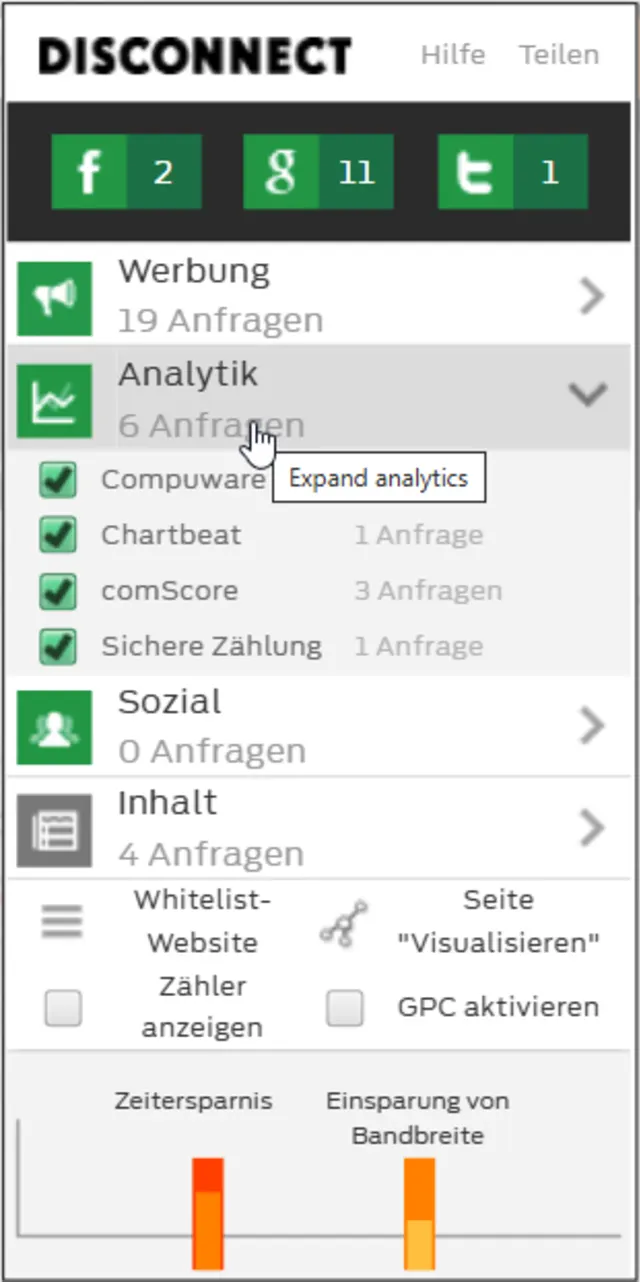Enable the GPC aktivieren checkbox
640x1282 pixels.
[x=345, y=1008]
